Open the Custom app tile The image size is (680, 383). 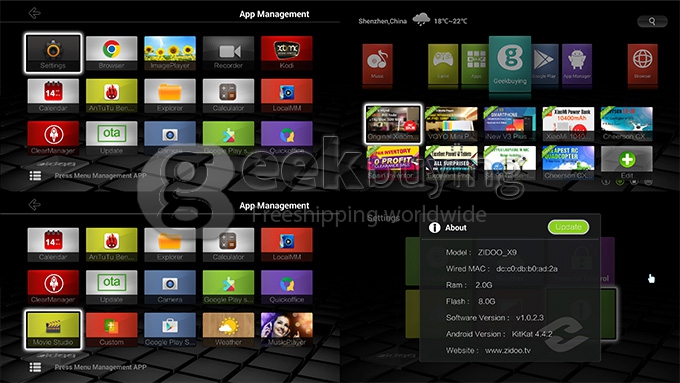(111, 330)
